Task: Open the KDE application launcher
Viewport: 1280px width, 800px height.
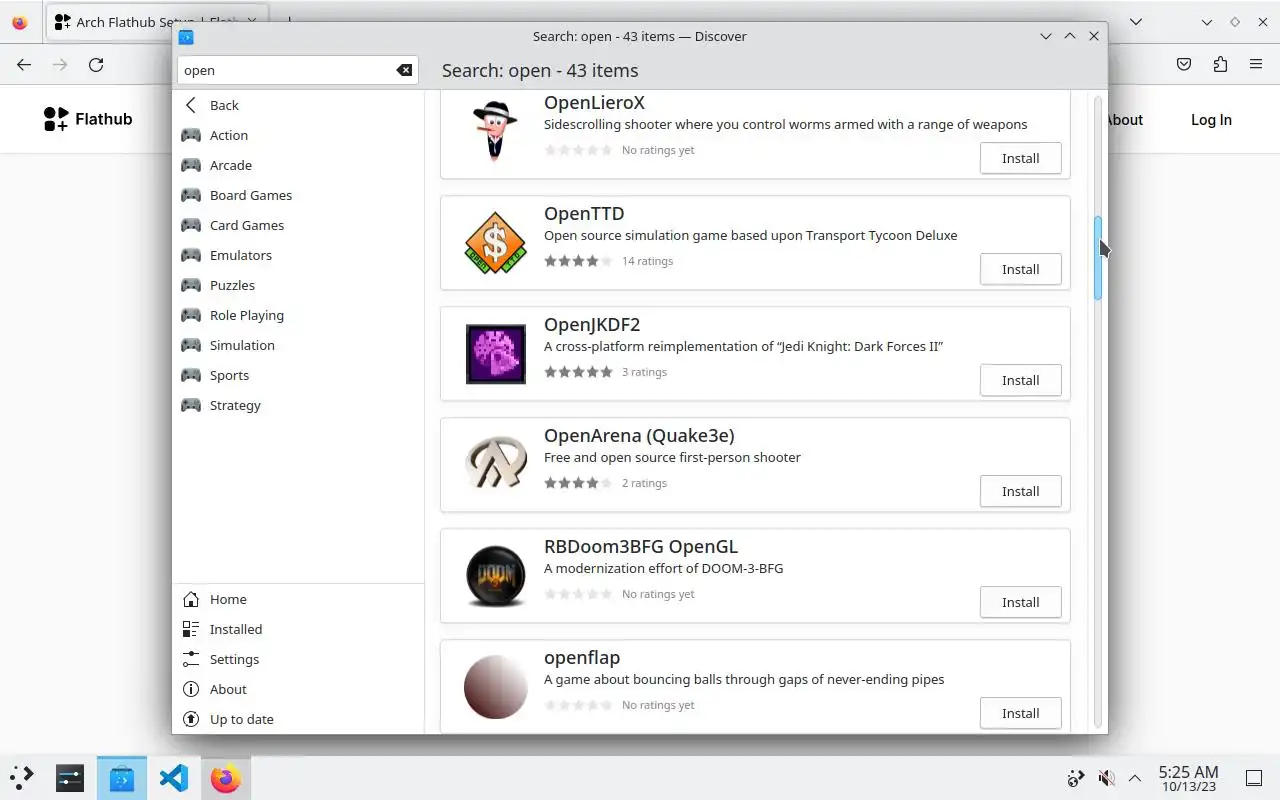Action: [22, 778]
